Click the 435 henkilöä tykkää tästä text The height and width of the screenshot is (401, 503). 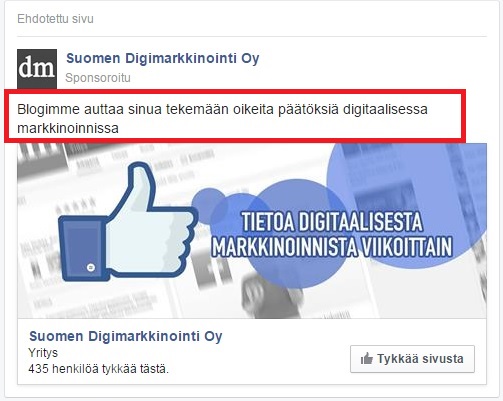(x=99, y=369)
